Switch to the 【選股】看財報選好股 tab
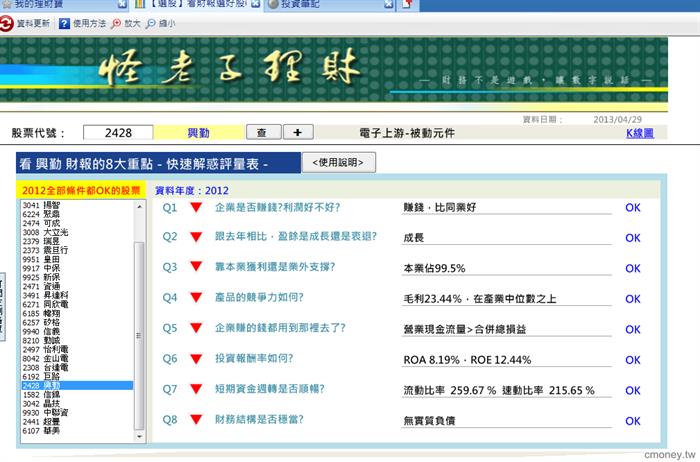Screen dimensions: 700x462 197,4
